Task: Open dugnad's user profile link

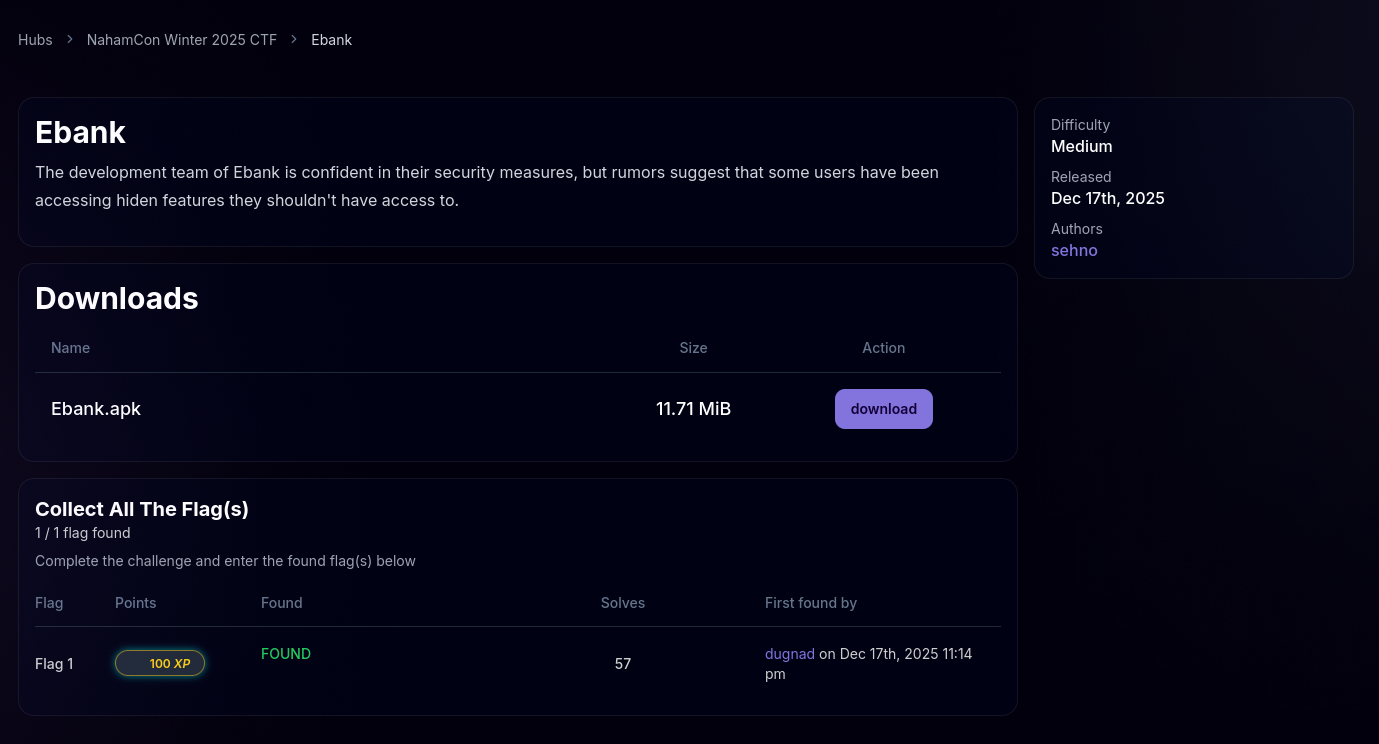Action: point(790,654)
